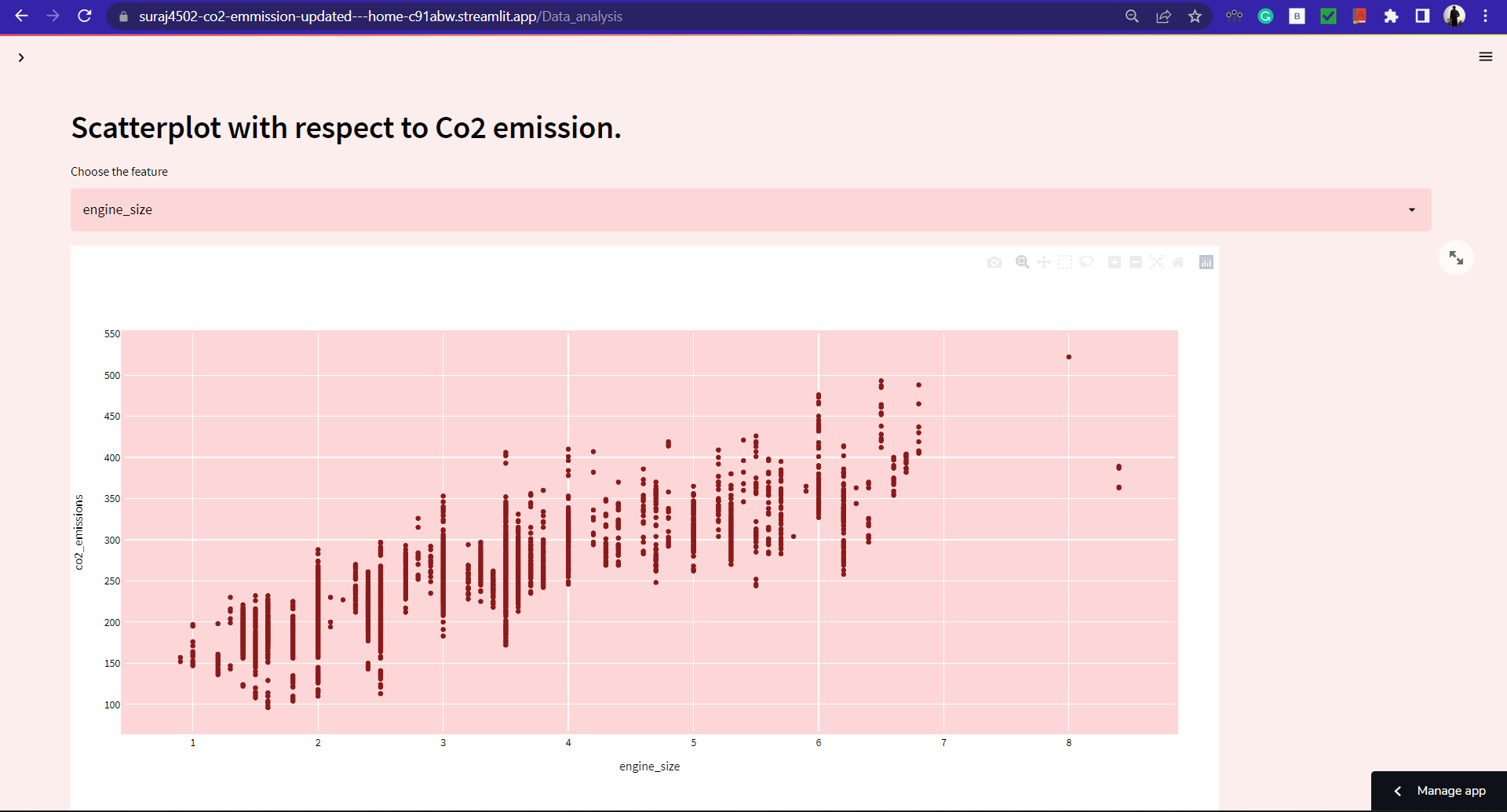This screenshot has height=812, width=1507.
Task: Bookmark this page with the star icon
Action: (1195, 16)
